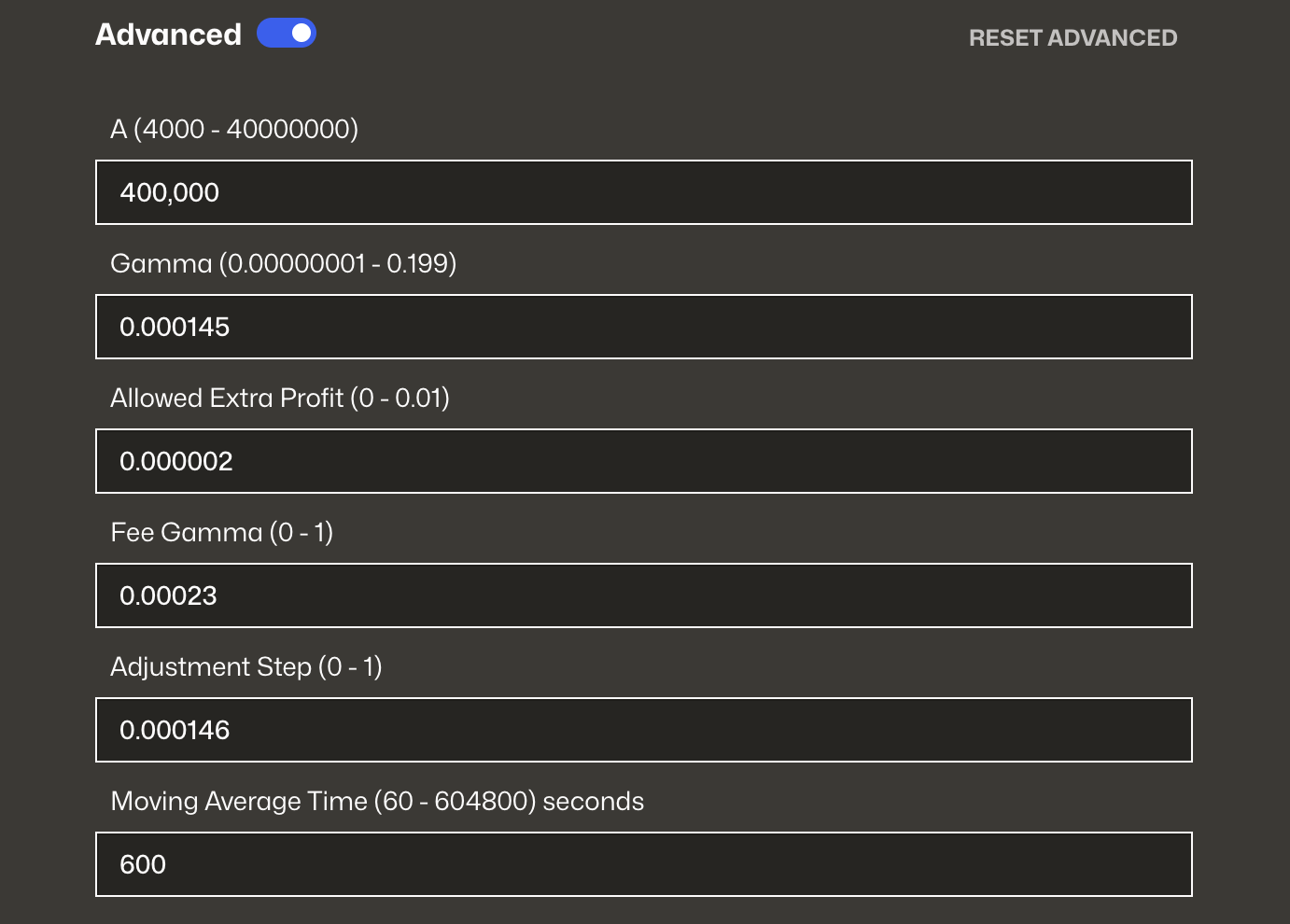1290x924 pixels.
Task: Click the Gamma range label text
Action: point(283,263)
